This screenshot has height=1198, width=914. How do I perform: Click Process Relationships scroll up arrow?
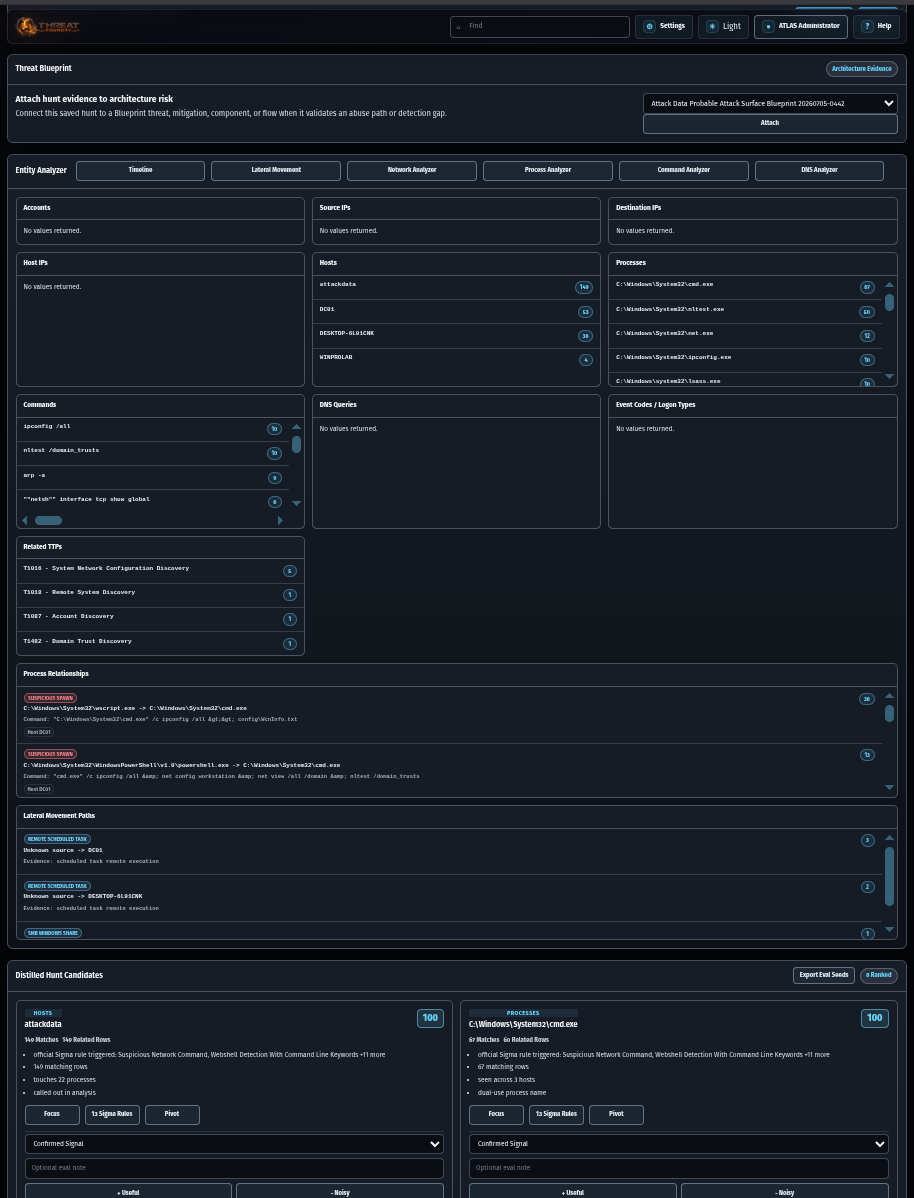coord(890,696)
